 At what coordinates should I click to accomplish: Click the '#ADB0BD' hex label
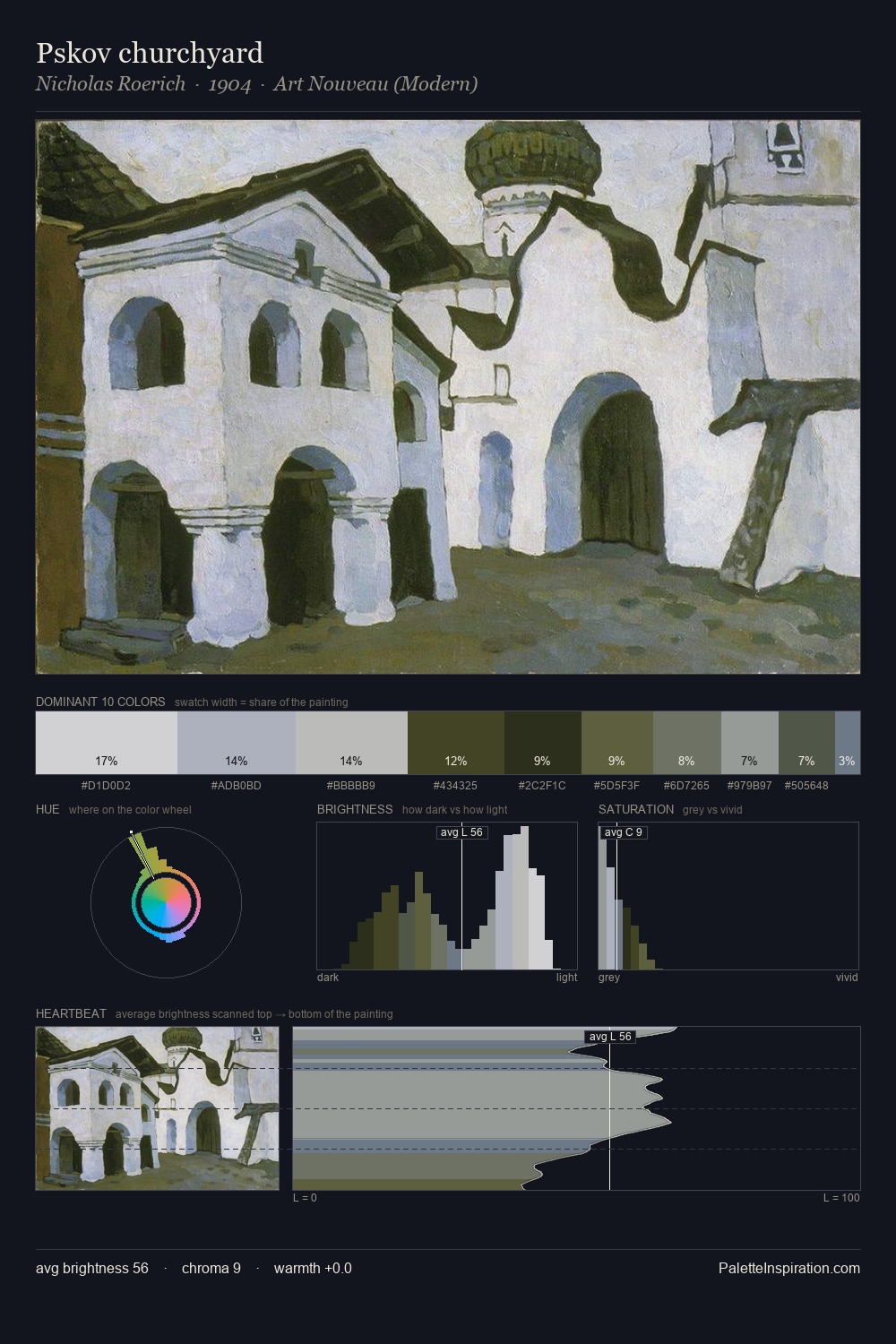point(237,786)
